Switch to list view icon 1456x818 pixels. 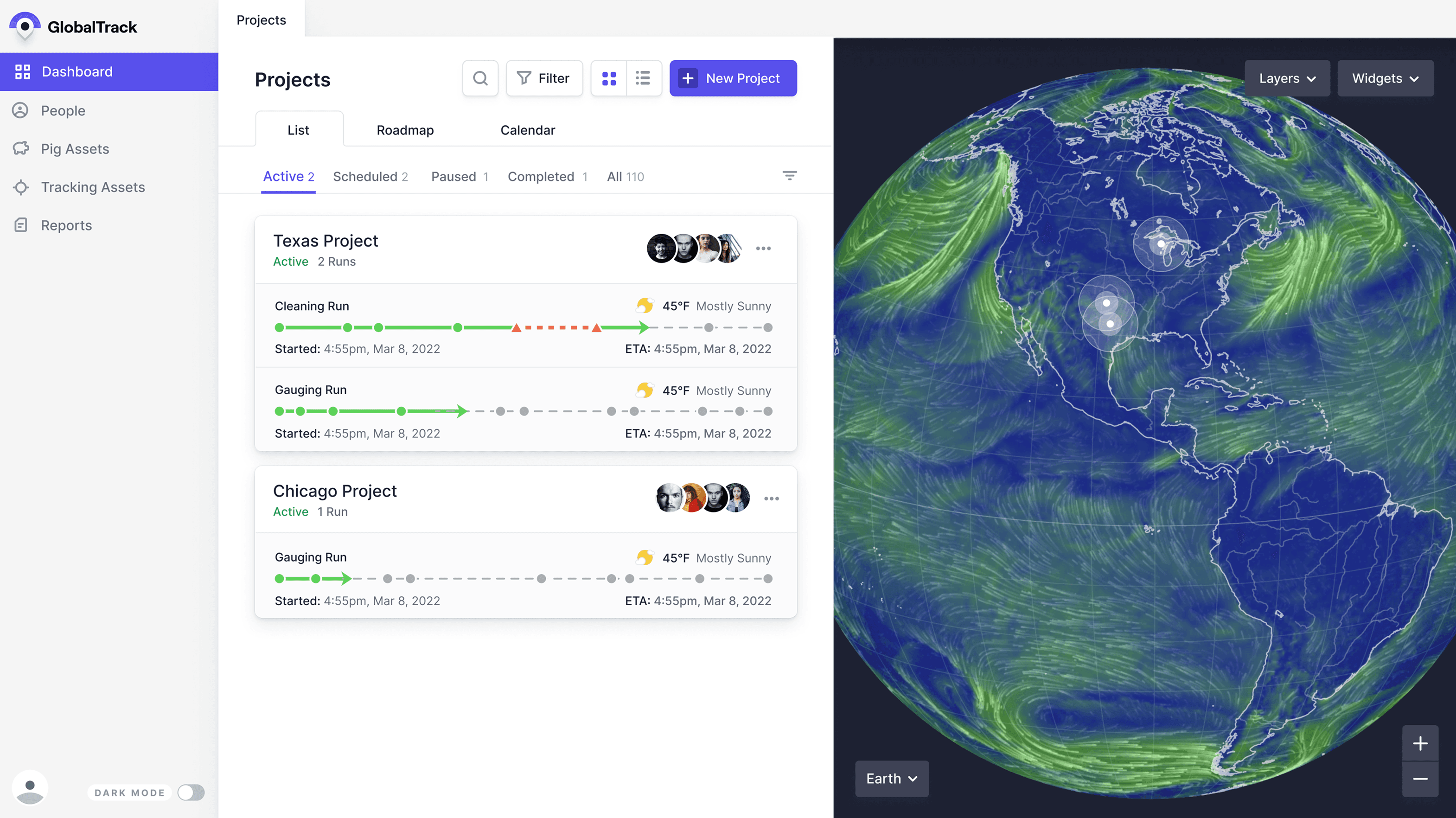pos(643,78)
